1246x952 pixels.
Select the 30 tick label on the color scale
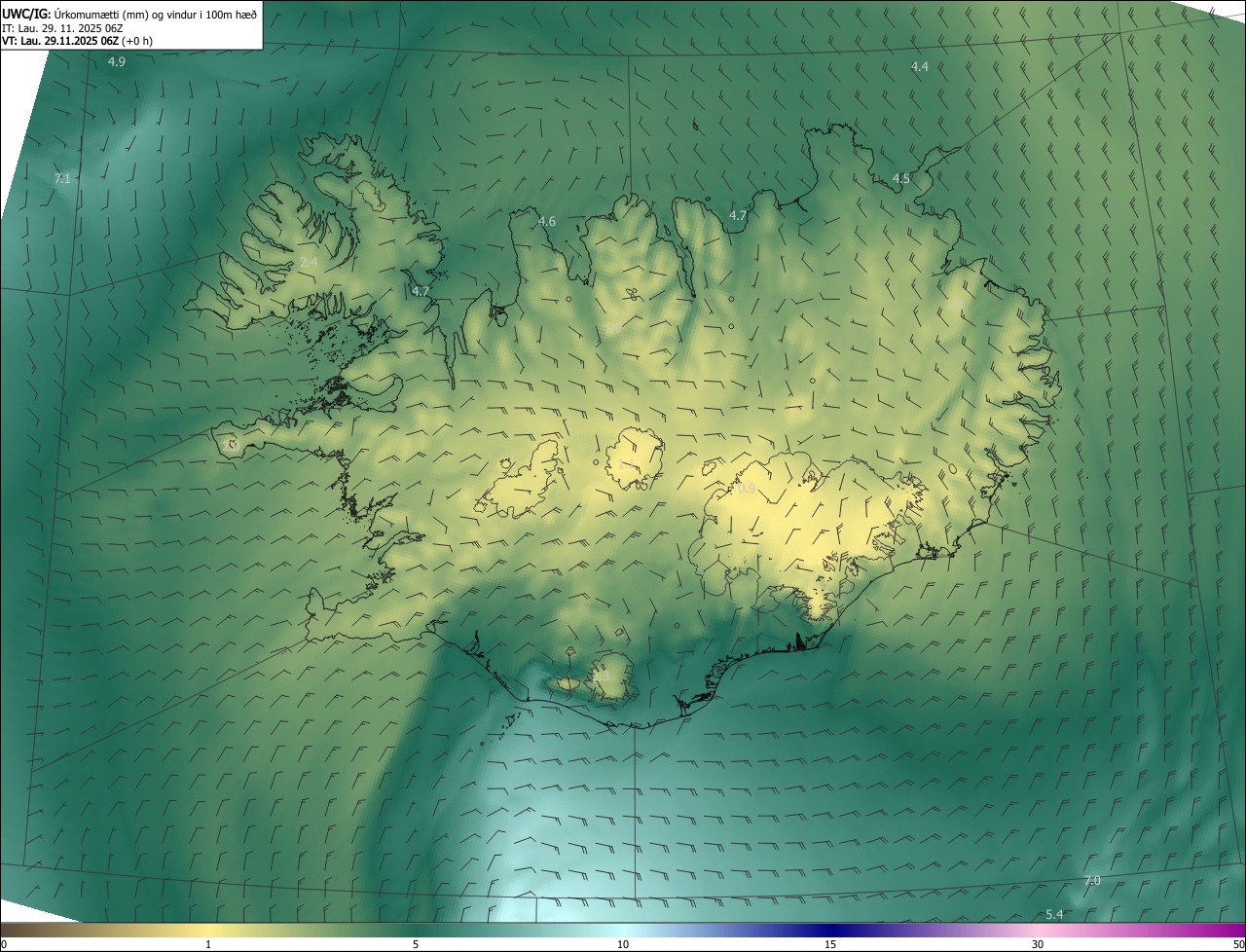coord(1038,945)
